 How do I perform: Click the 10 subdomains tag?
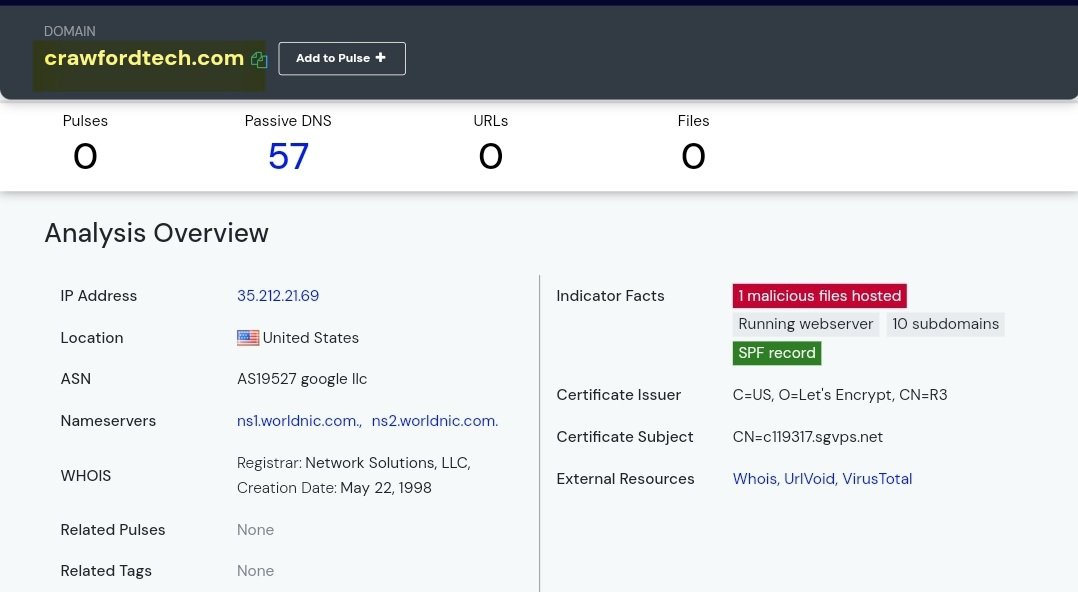pos(945,324)
